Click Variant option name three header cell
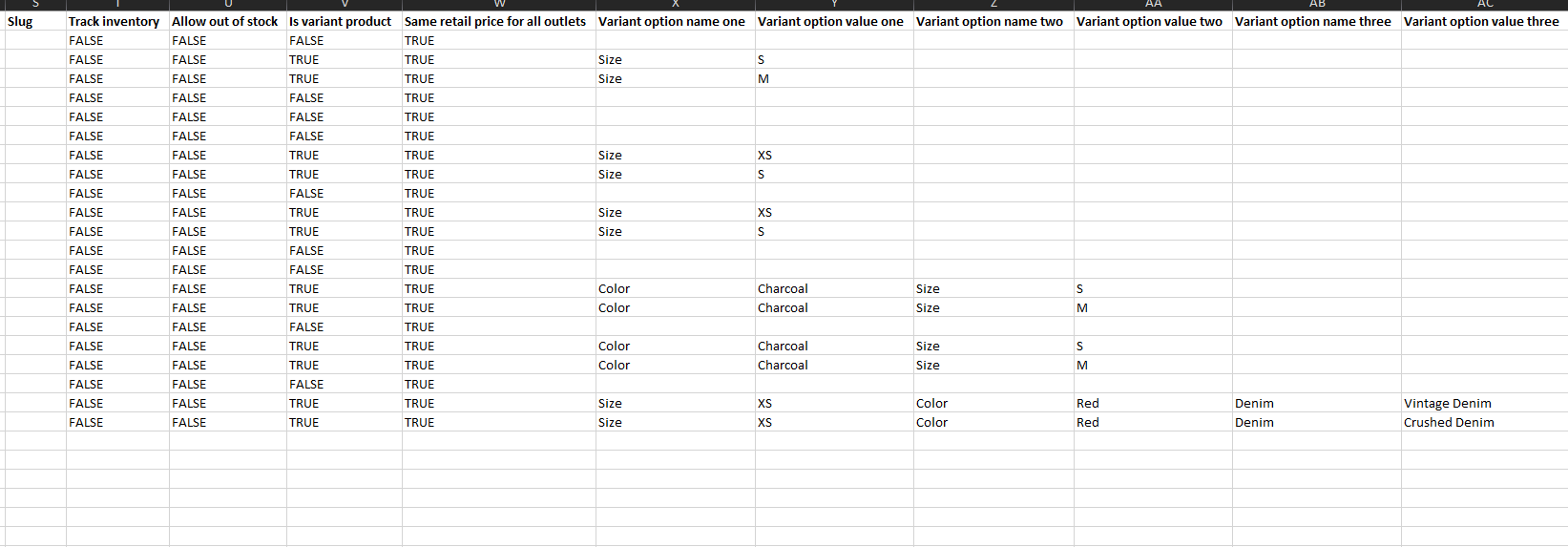Image resolution: width=1568 pixels, height=547 pixels. pyautogui.click(x=1317, y=21)
